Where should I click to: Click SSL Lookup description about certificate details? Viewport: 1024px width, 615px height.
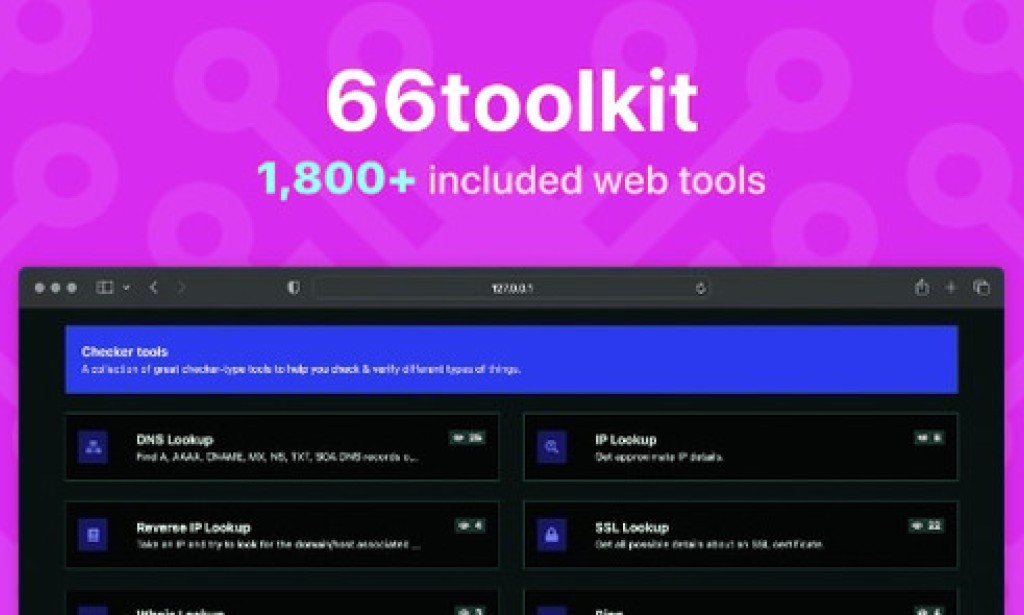pos(709,544)
